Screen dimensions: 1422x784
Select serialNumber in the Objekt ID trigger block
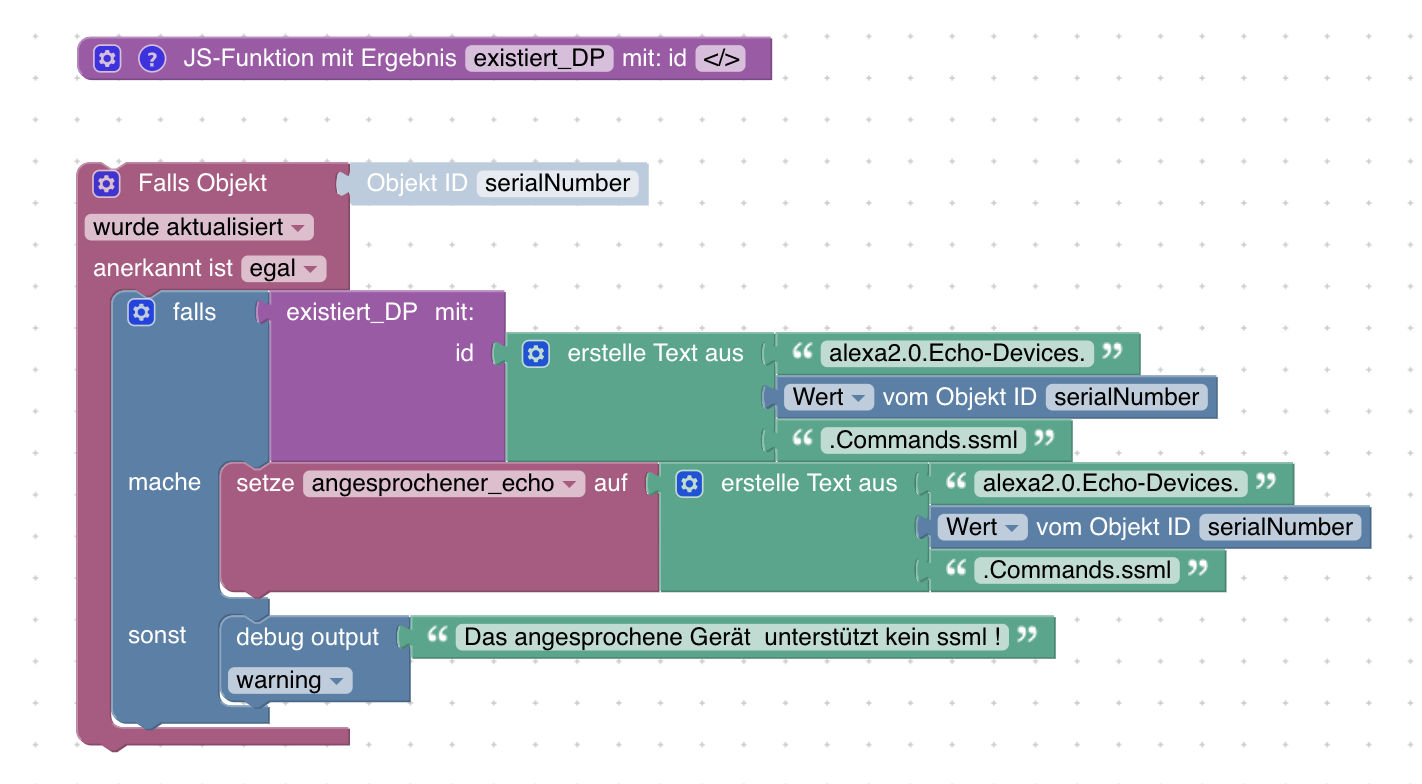pyautogui.click(x=558, y=184)
